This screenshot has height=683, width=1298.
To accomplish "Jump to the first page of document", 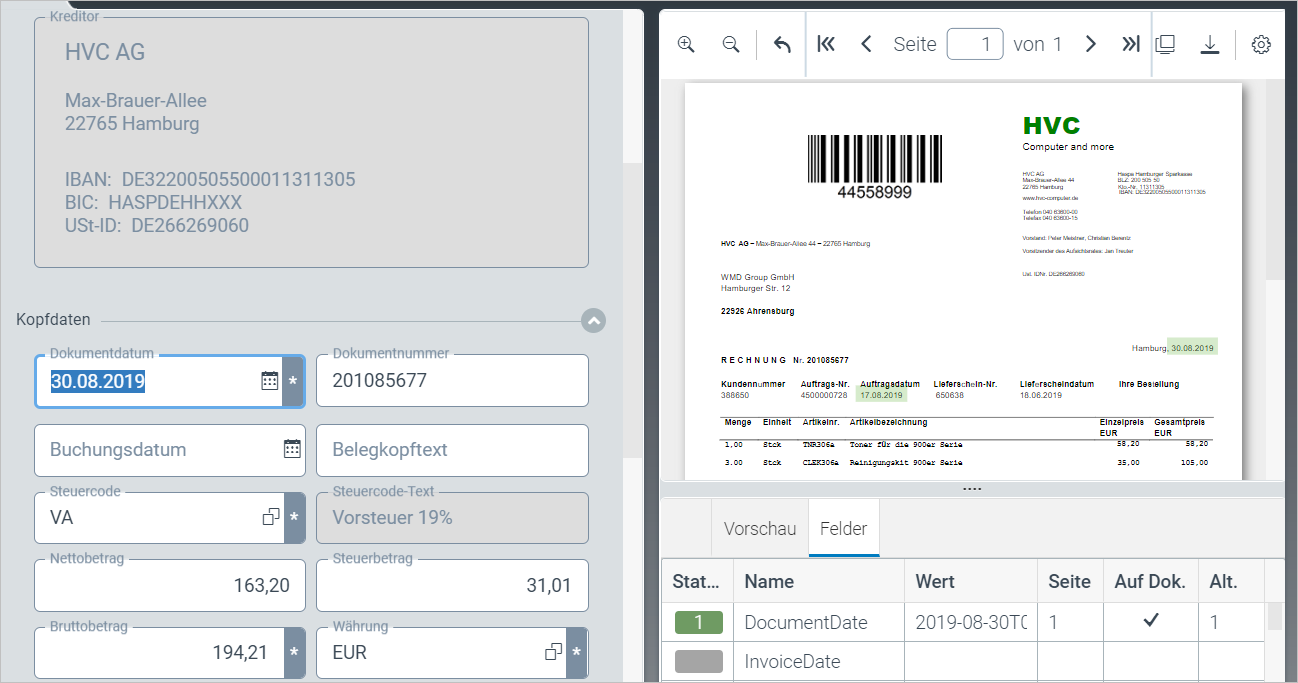I will tap(826, 44).
